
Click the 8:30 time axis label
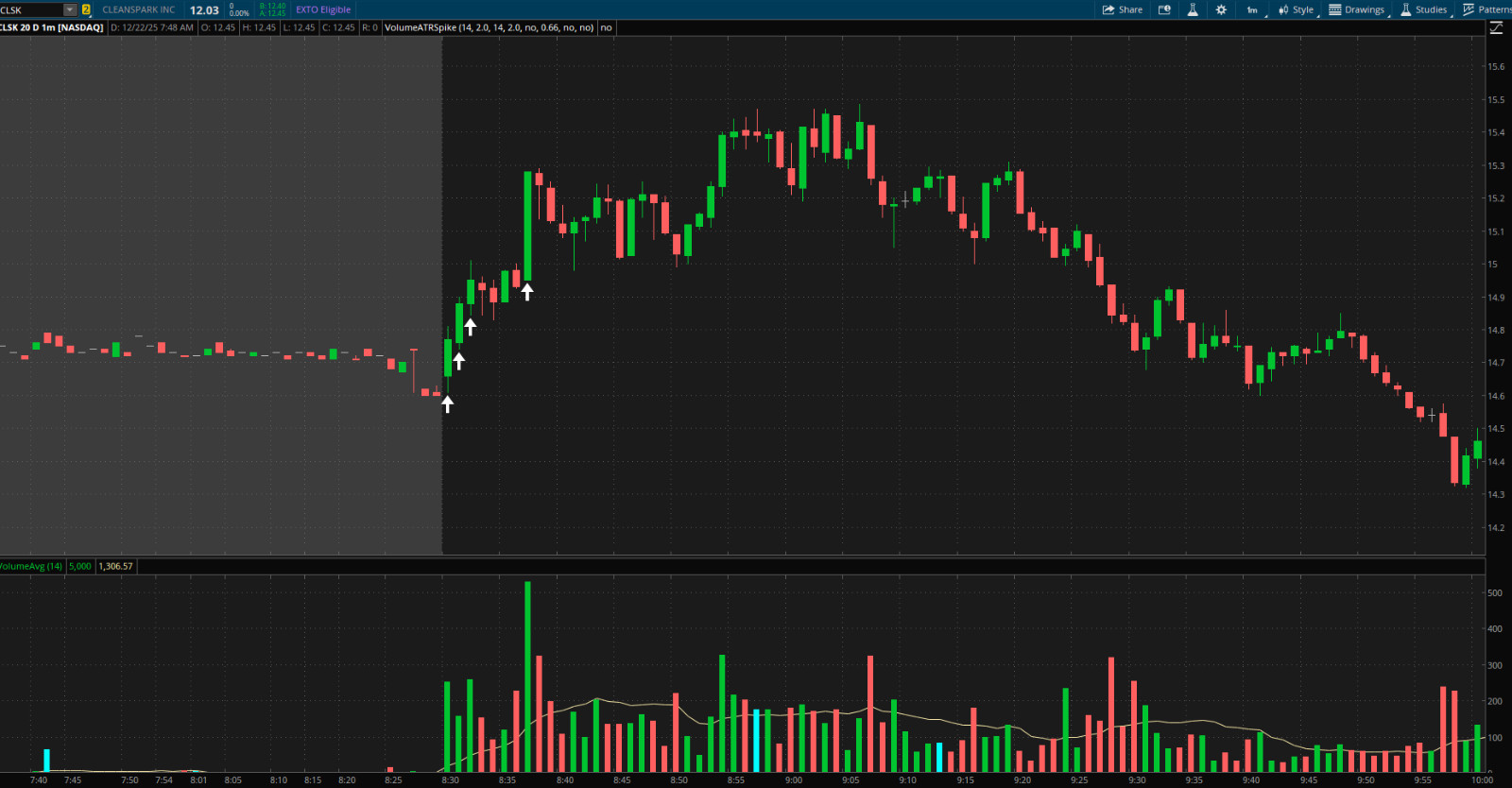(x=450, y=780)
